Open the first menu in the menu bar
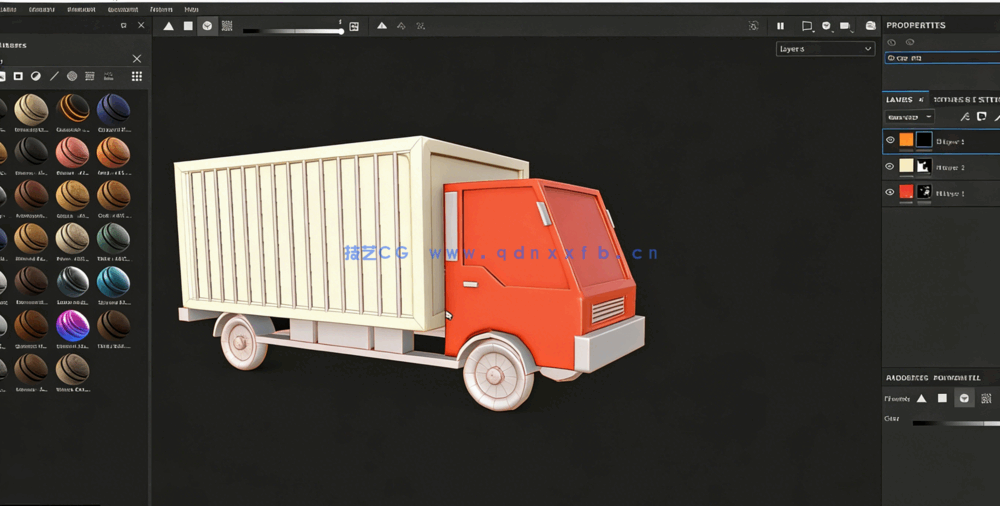This screenshot has width=1000, height=506. [8, 9]
